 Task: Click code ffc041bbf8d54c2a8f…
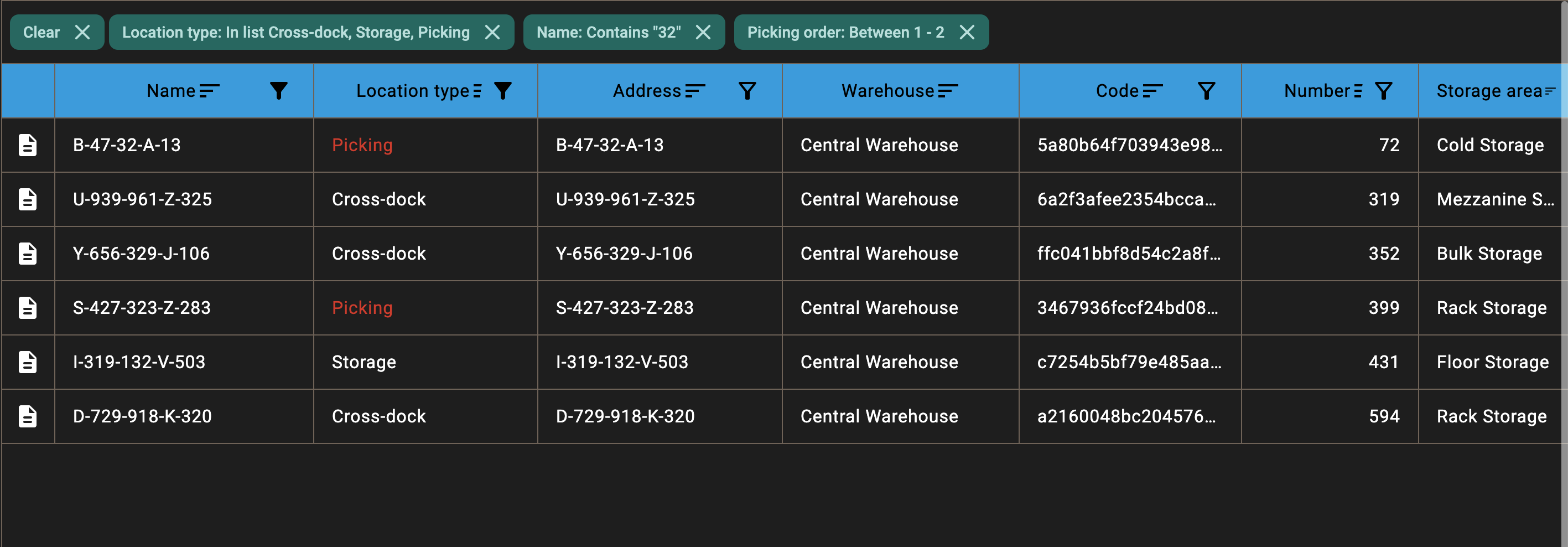point(1129,254)
